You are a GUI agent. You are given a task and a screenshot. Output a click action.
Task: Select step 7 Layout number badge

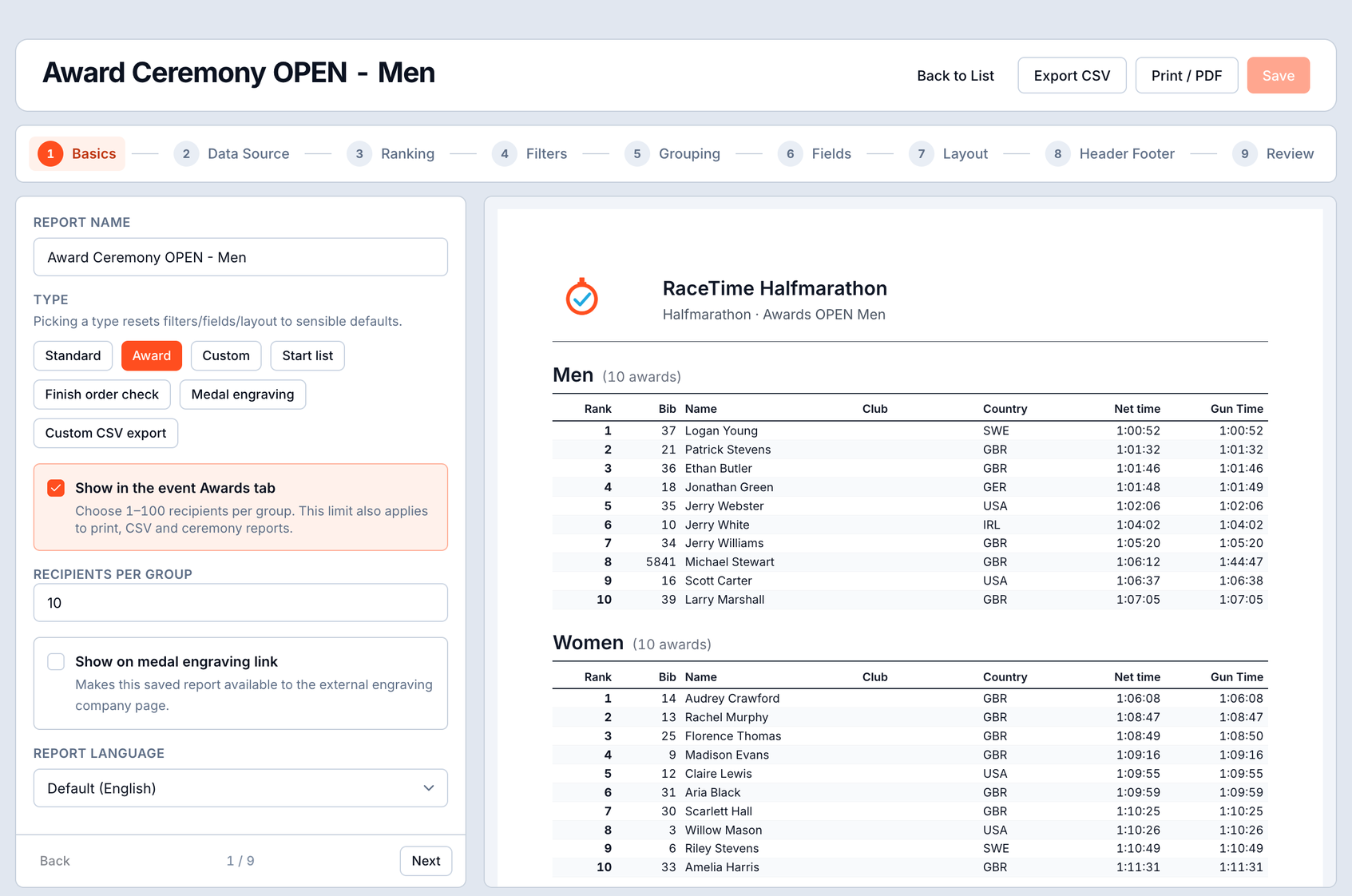921,153
